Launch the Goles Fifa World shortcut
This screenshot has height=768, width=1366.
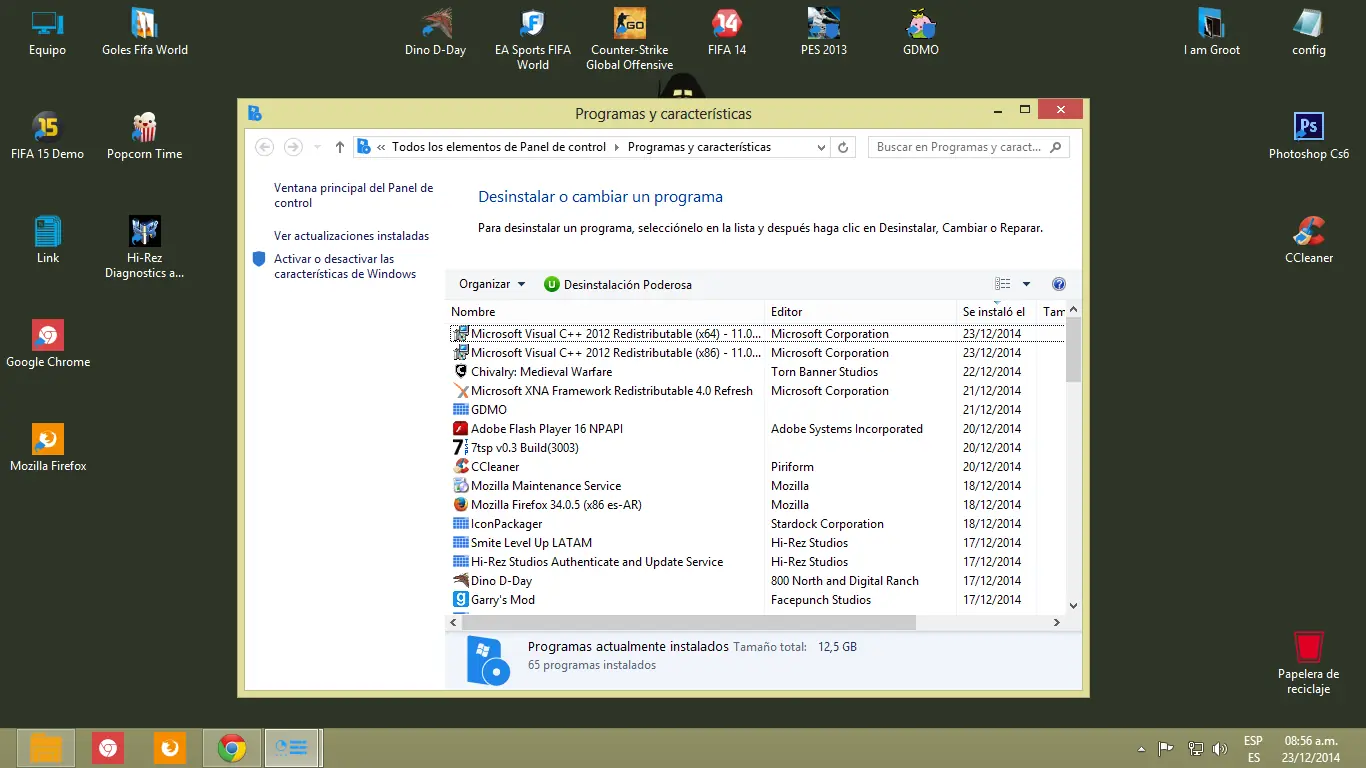(145, 32)
